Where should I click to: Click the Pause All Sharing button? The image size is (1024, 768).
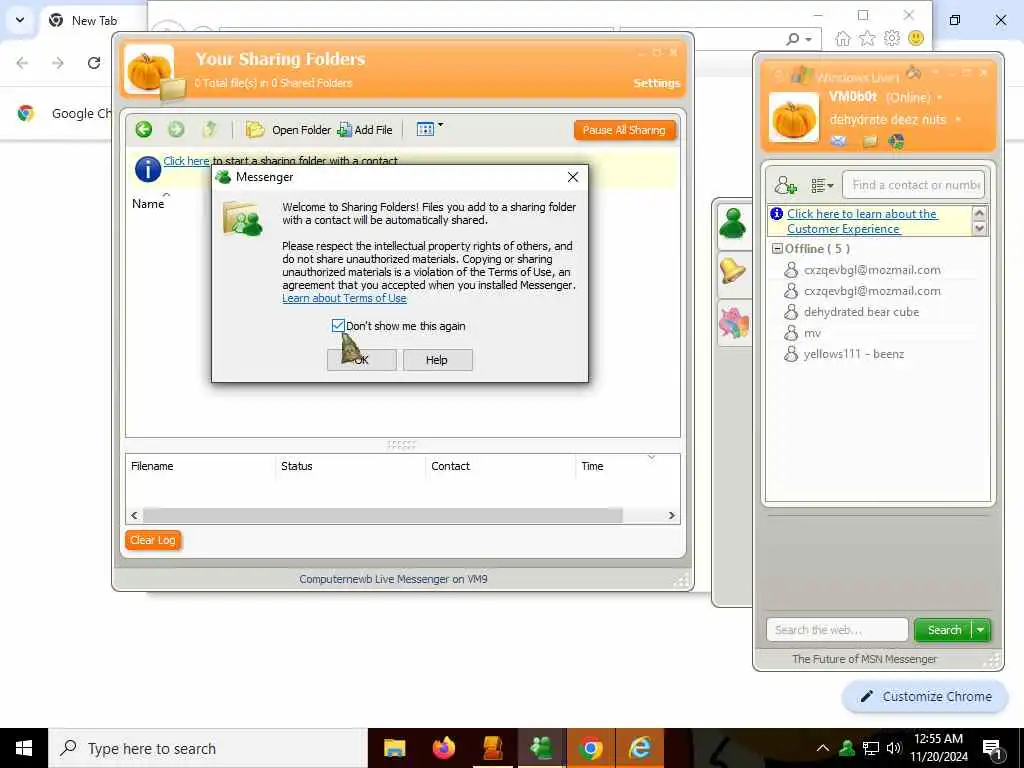tap(624, 130)
